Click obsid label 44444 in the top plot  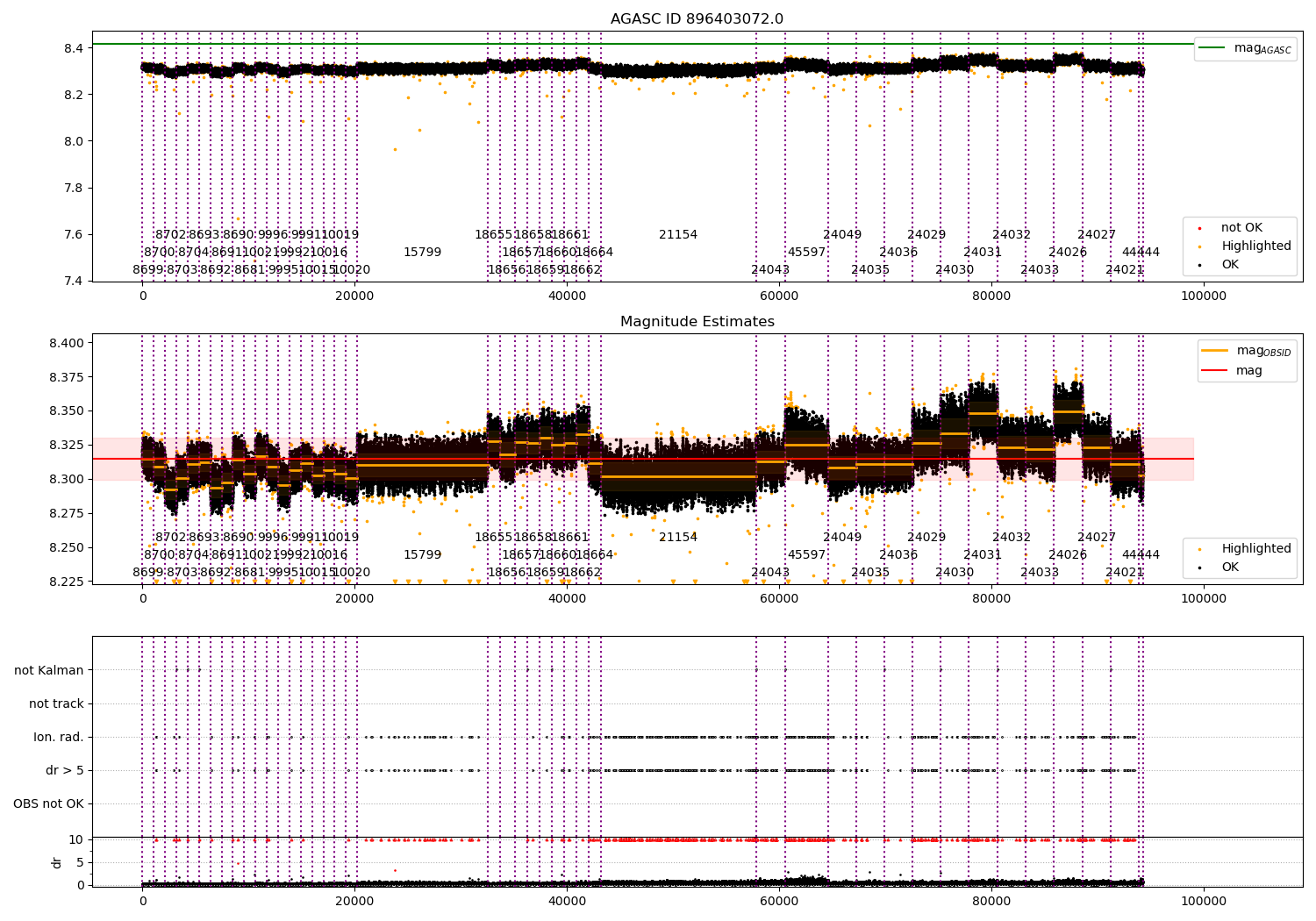pos(1141,253)
